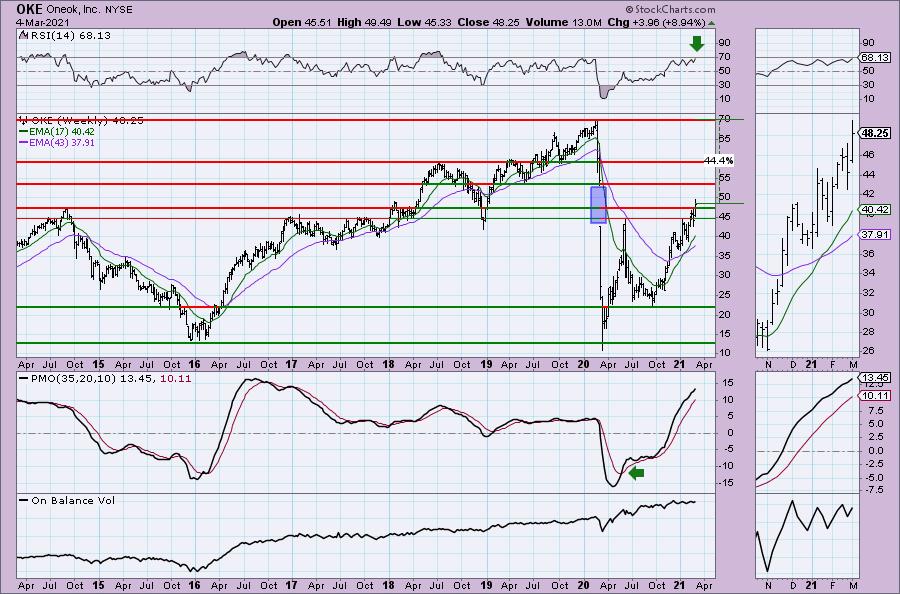Click the 68.13 RSI tag on right panel

876,57
